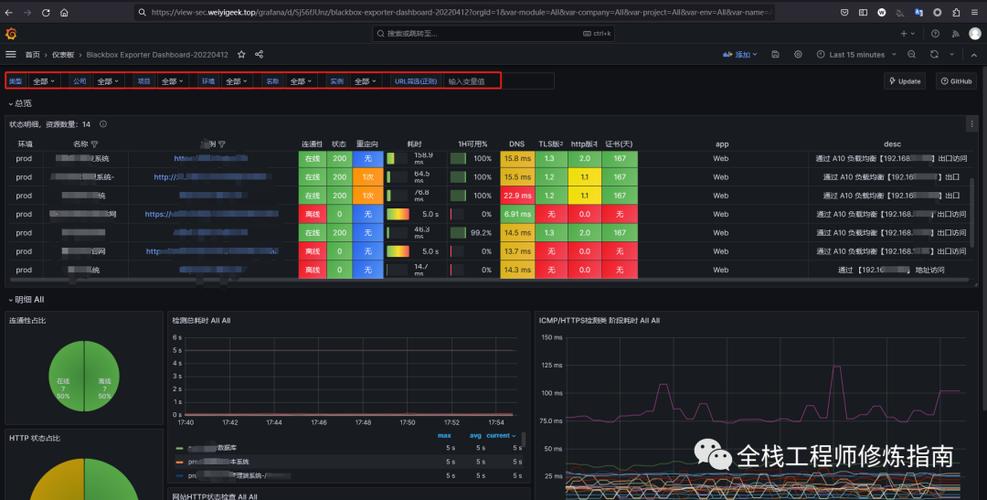Open the 名称 variable dropdown
The height and width of the screenshot is (500, 987).
point(301,81)
